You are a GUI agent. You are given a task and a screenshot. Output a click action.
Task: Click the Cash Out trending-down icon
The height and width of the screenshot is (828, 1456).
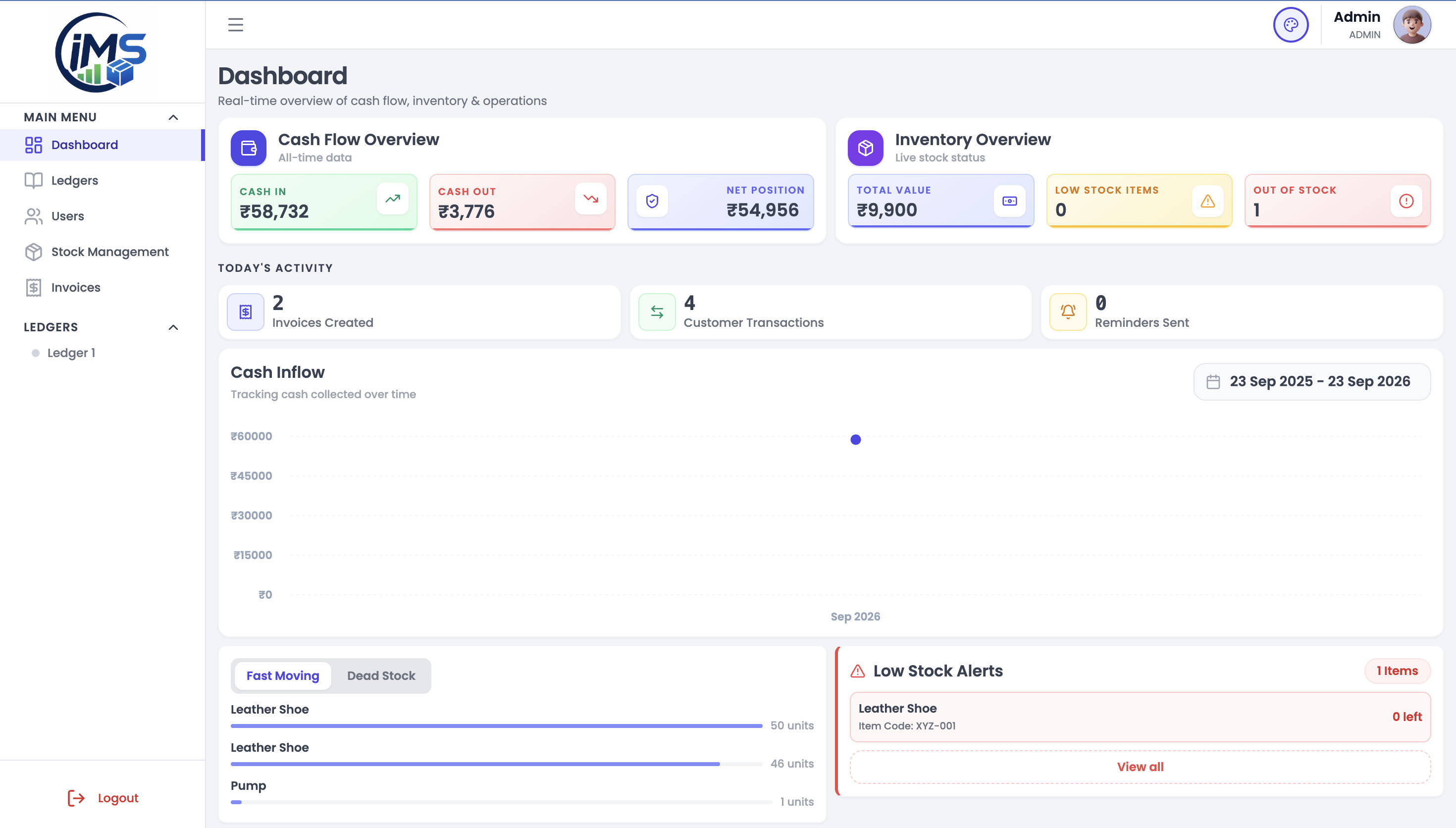pos(591,199)
